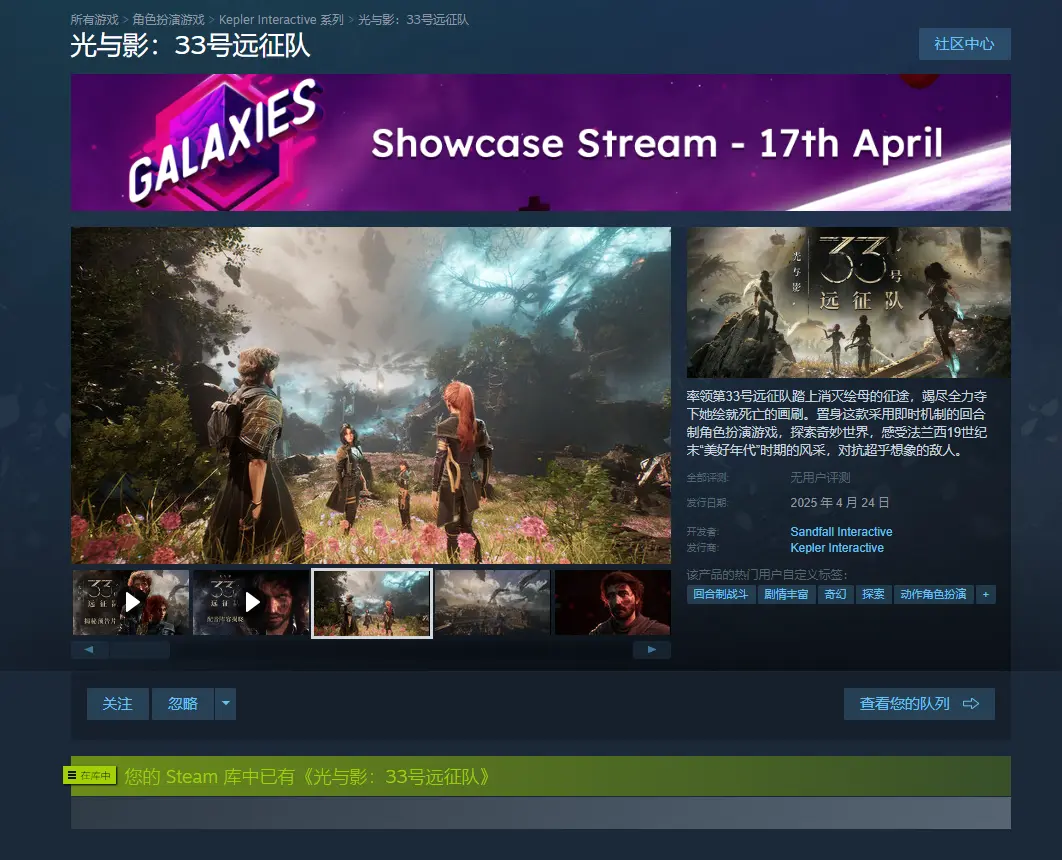The width and height of the screenshot is (1062, 860).
Task: Play the first trailer video thumbnail
Action: 131,602
